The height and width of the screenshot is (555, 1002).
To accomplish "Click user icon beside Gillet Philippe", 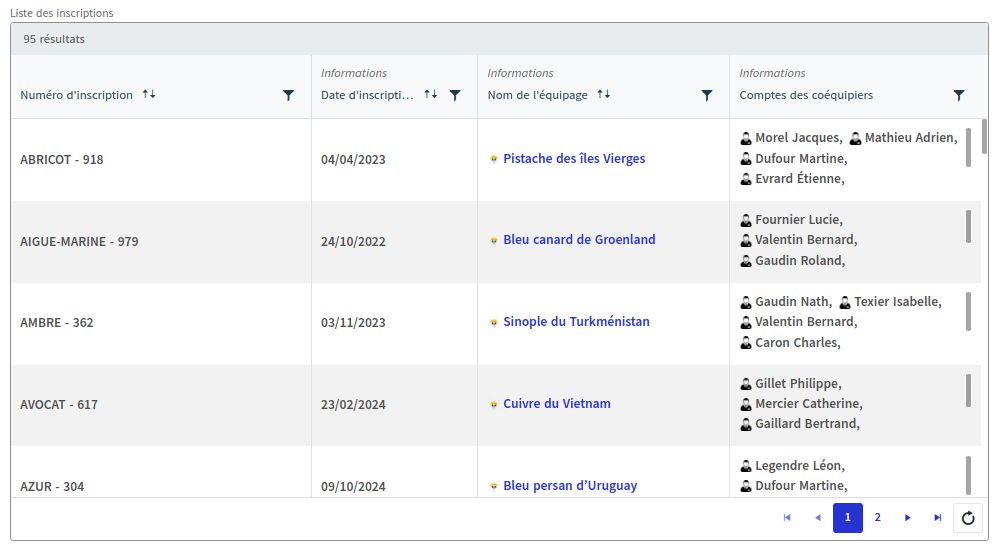I will pos(746,384).
